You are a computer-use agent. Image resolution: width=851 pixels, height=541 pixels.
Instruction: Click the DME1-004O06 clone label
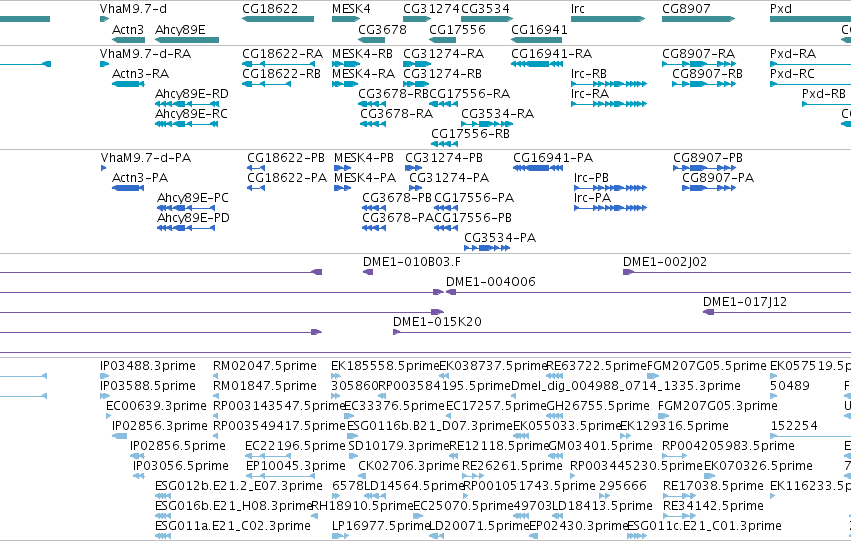[491, 282]
